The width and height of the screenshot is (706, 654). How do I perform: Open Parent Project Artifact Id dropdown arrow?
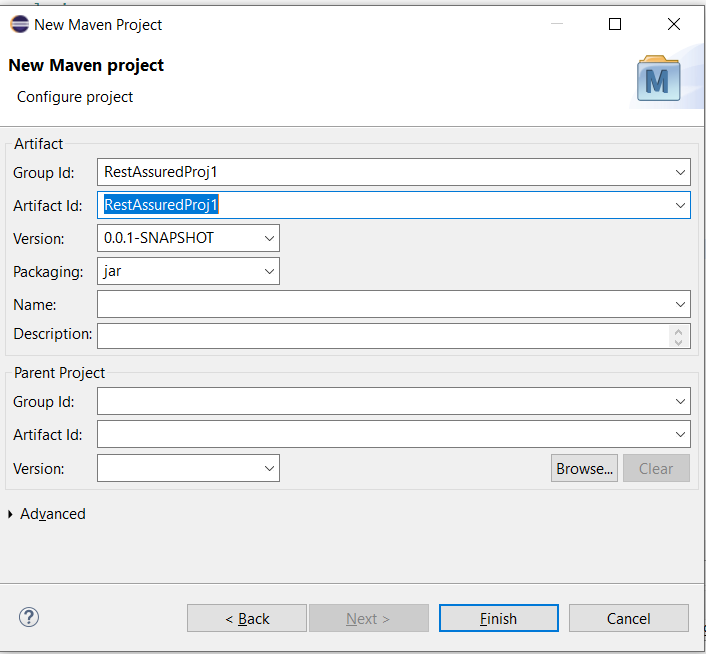tap(680, 434)
